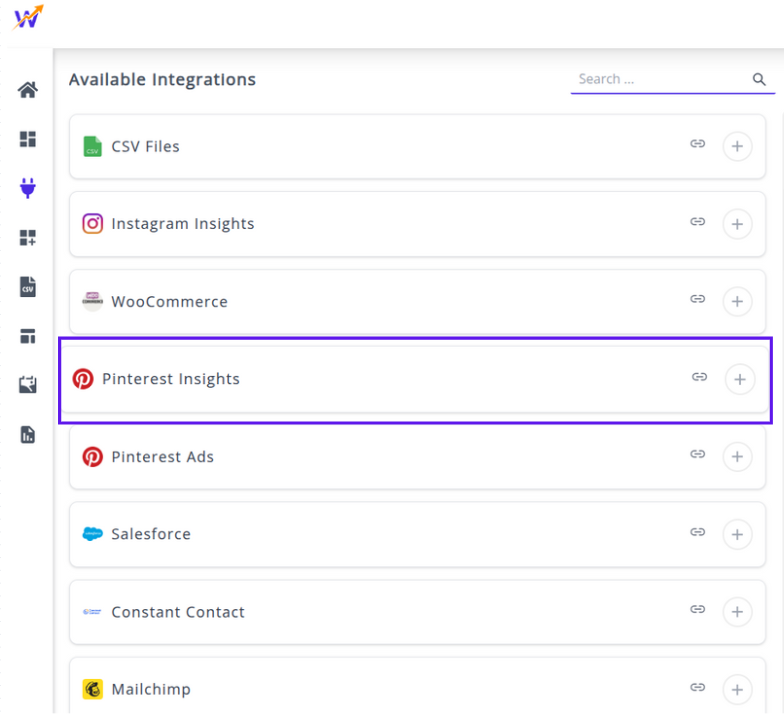Open the dashboard grid icon in sidebar
784x721 pixels.
point(28,139)
